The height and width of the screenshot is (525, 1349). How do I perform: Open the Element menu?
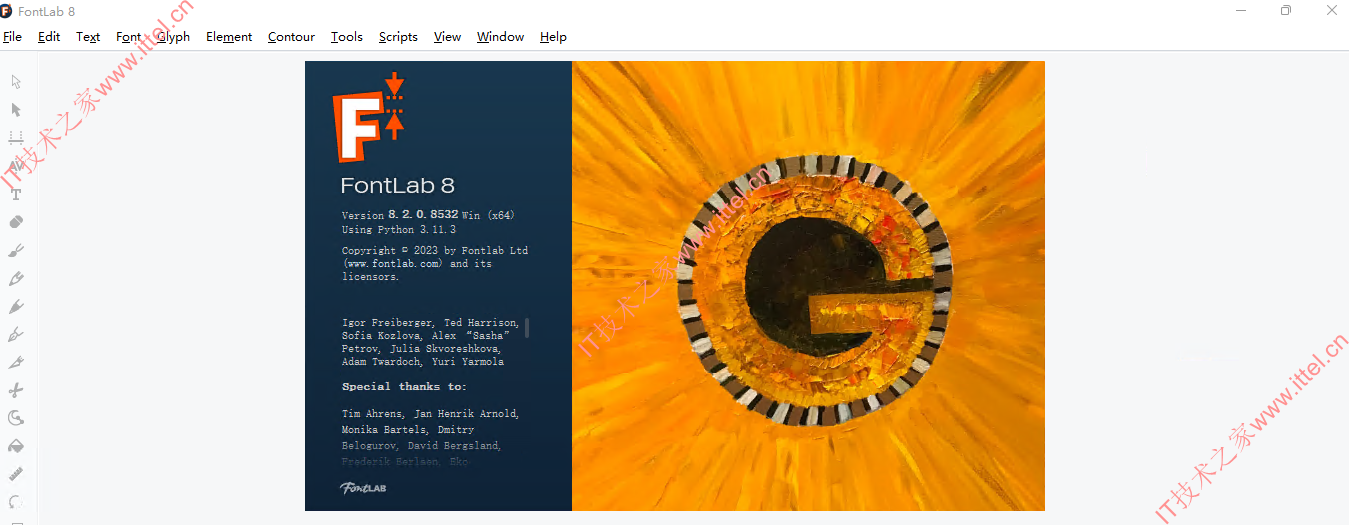point(229,37)
